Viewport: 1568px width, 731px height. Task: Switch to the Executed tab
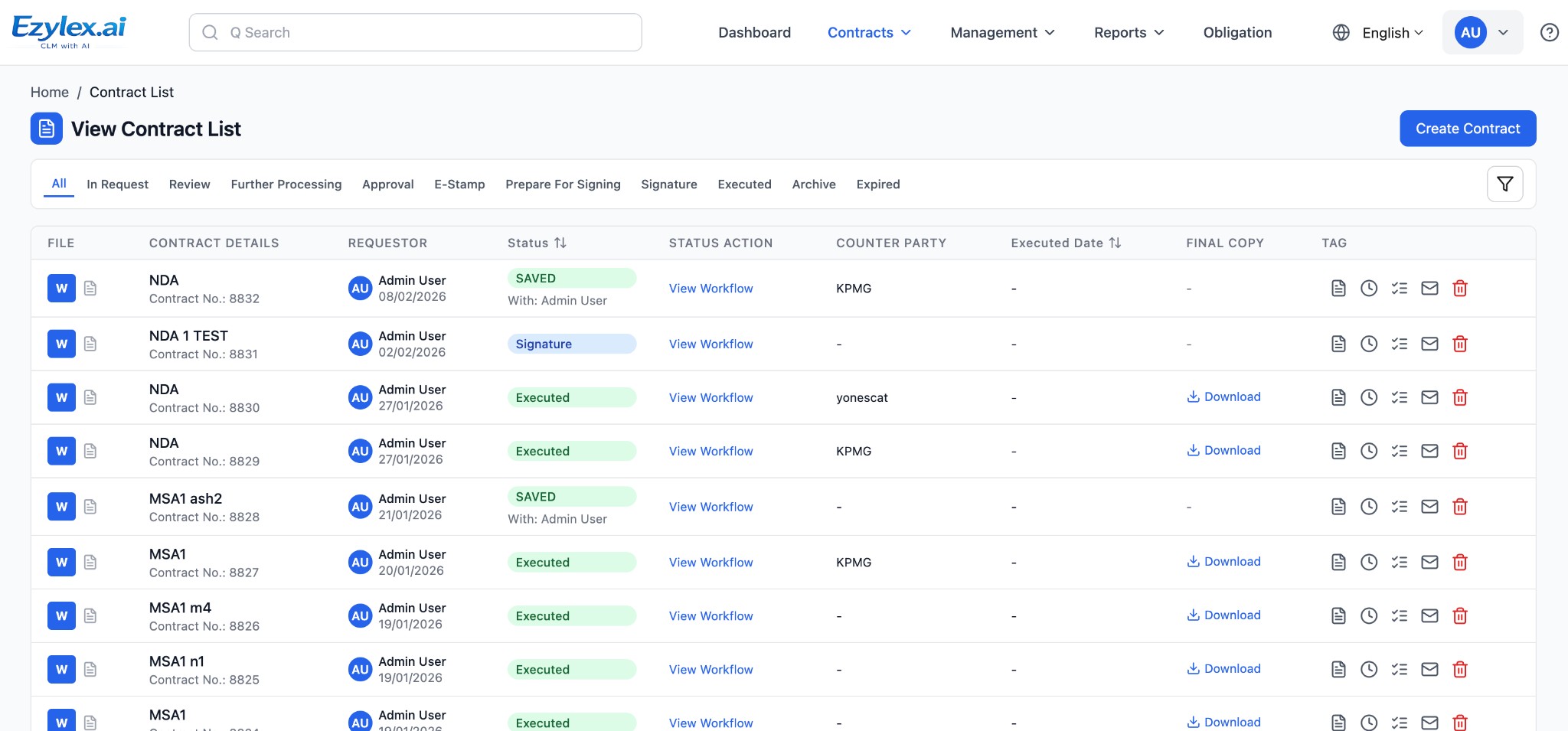pos(743,184)
